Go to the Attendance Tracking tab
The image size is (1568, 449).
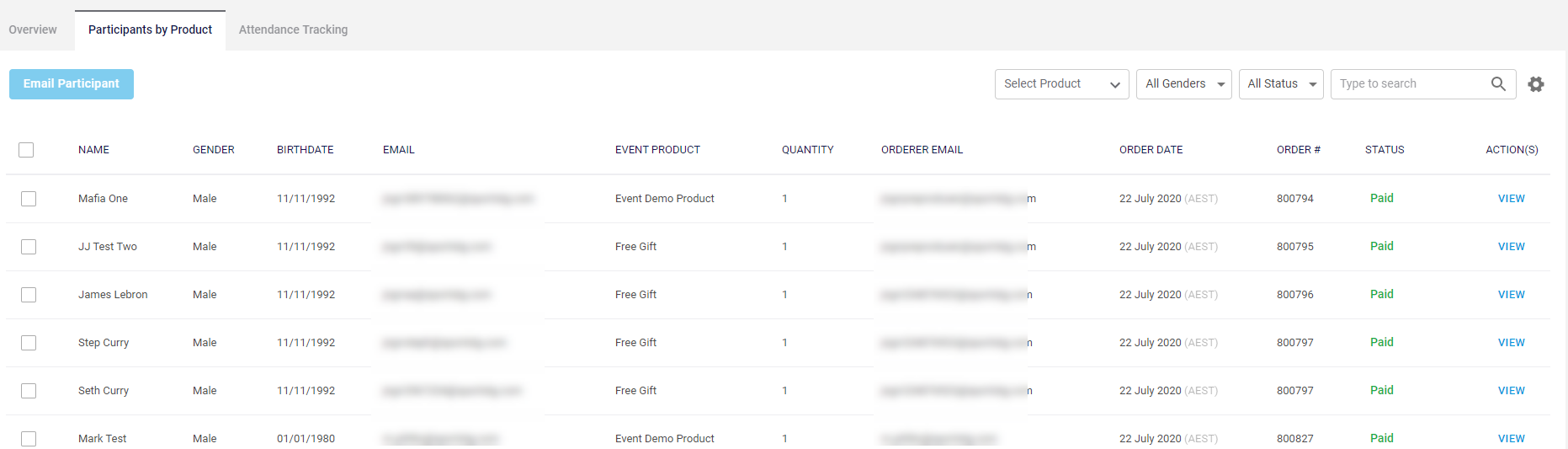coord(293,29)
